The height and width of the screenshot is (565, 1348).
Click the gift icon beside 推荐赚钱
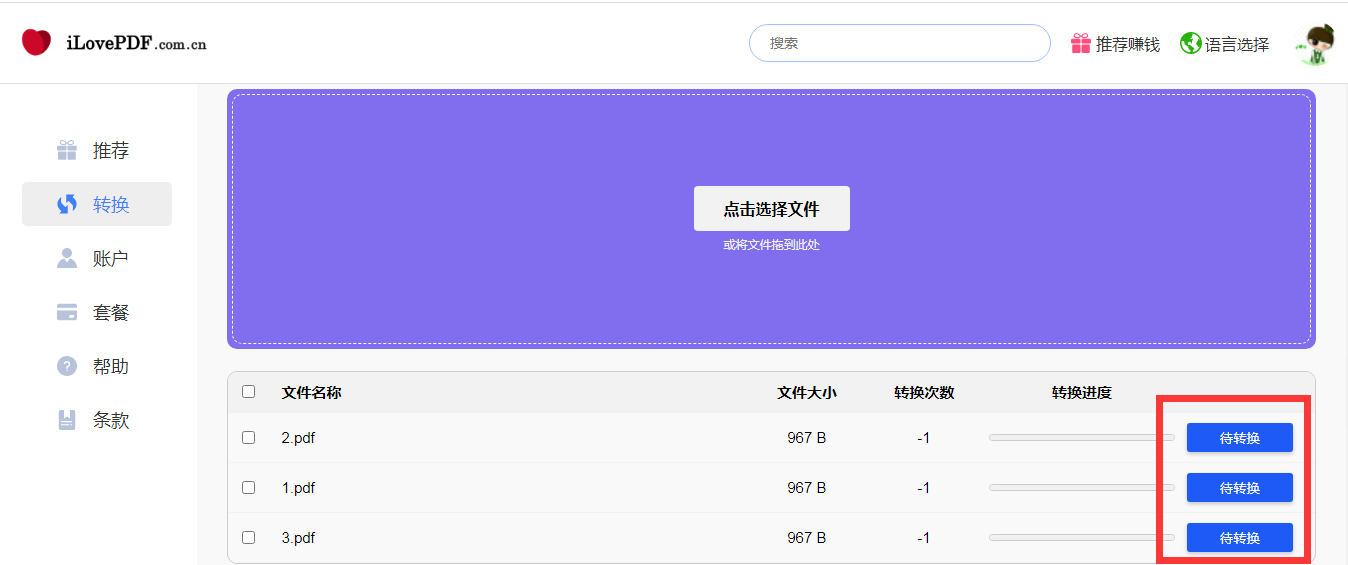tap(1080, 44)
